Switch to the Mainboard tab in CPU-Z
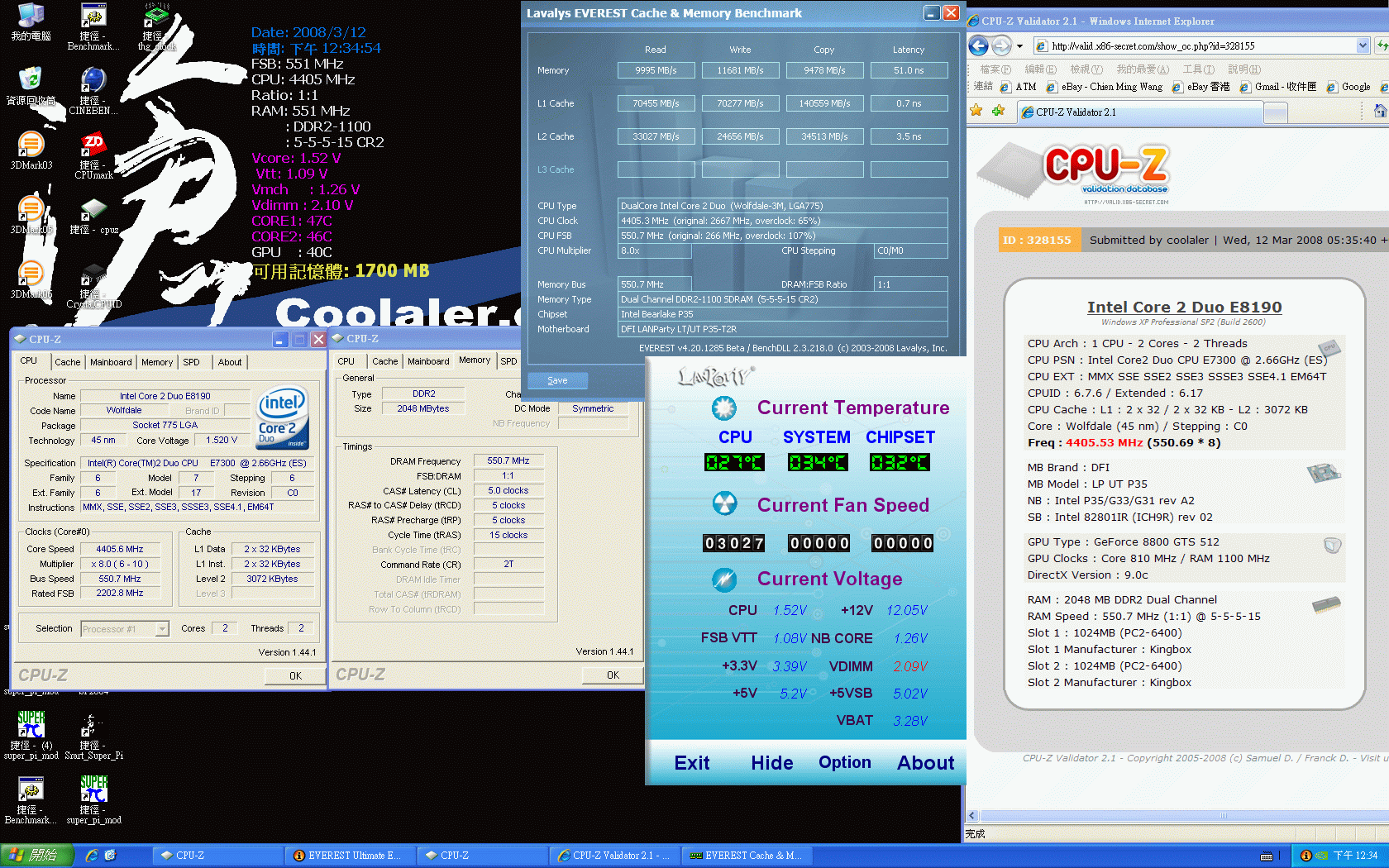The image size is (1389, 868). click(x=111, y=362)
